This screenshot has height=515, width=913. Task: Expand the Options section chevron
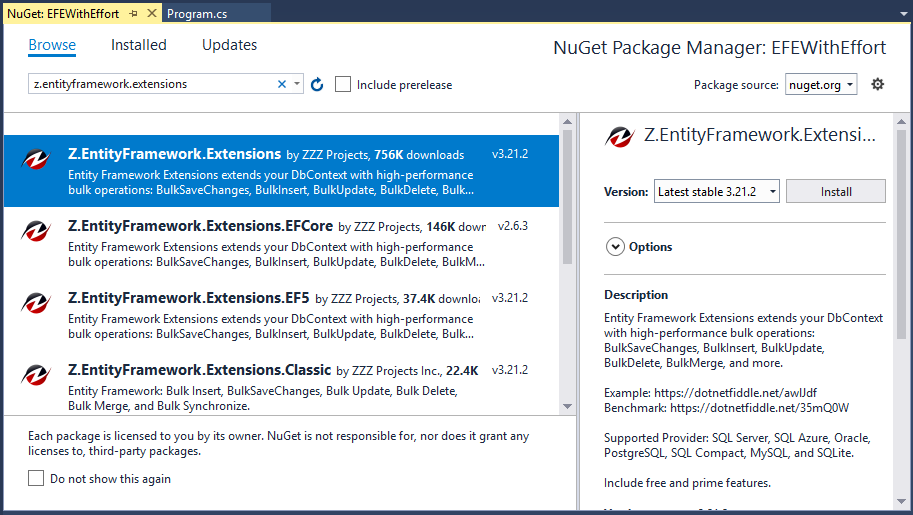[615, 247]
